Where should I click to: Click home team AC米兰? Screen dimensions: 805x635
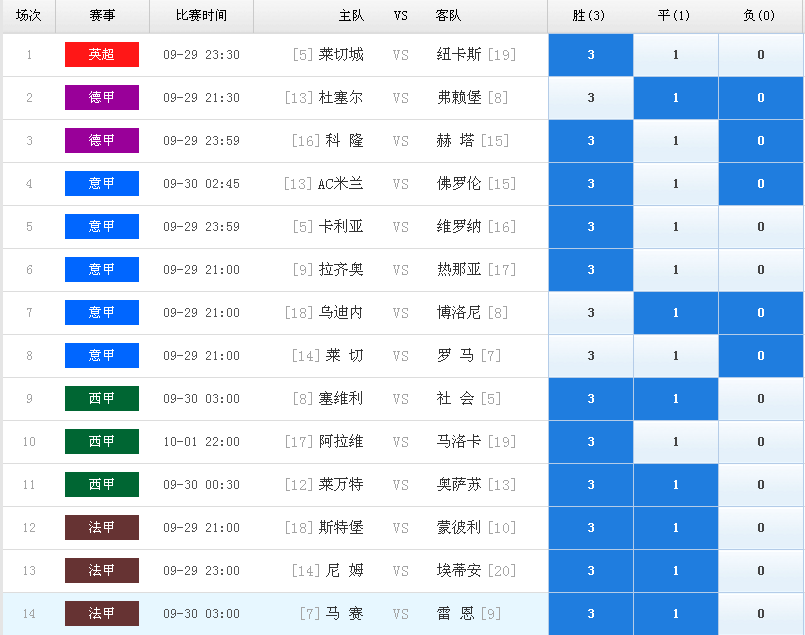point(341,183)
